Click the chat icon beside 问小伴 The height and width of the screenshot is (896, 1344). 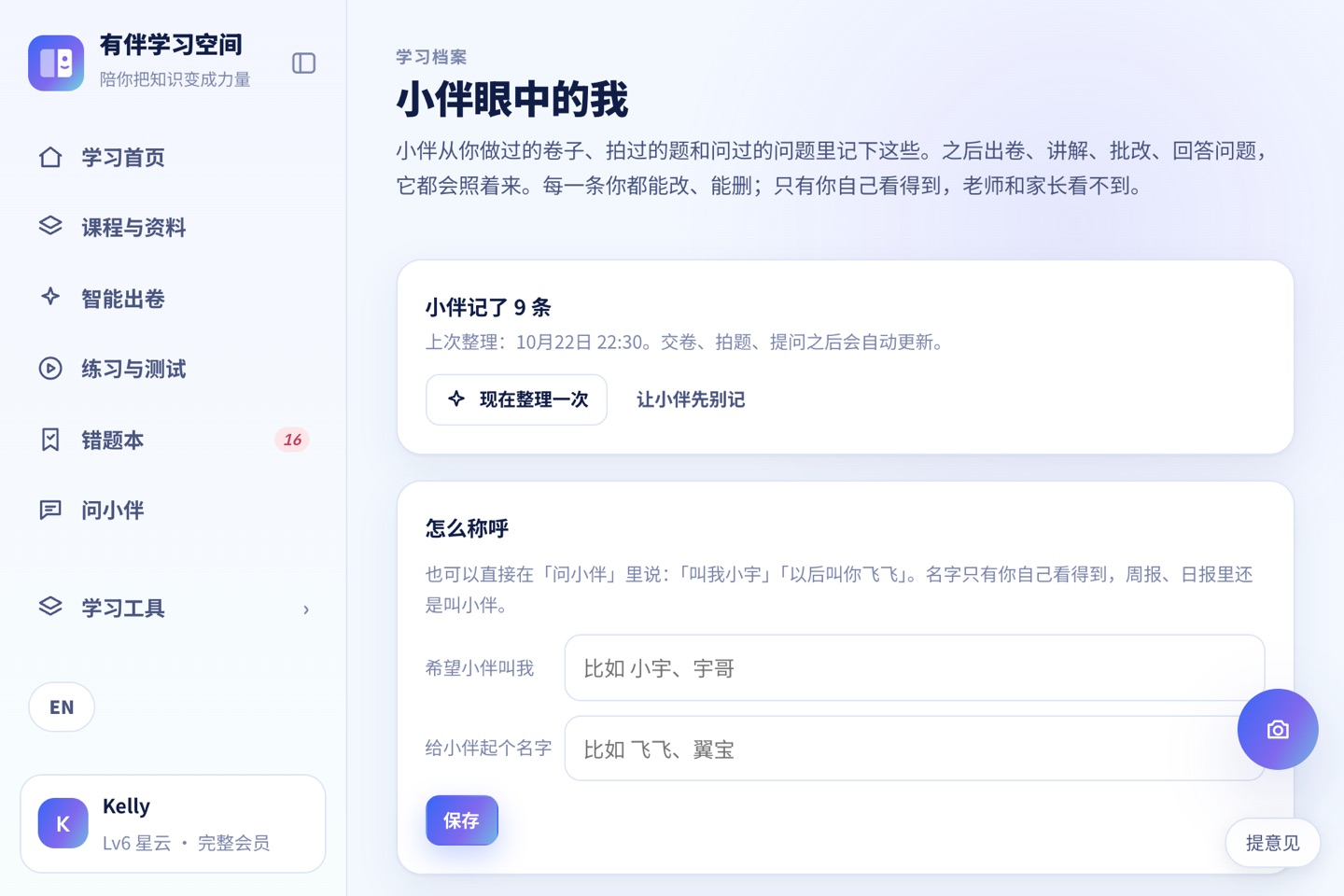coord(50,510)
